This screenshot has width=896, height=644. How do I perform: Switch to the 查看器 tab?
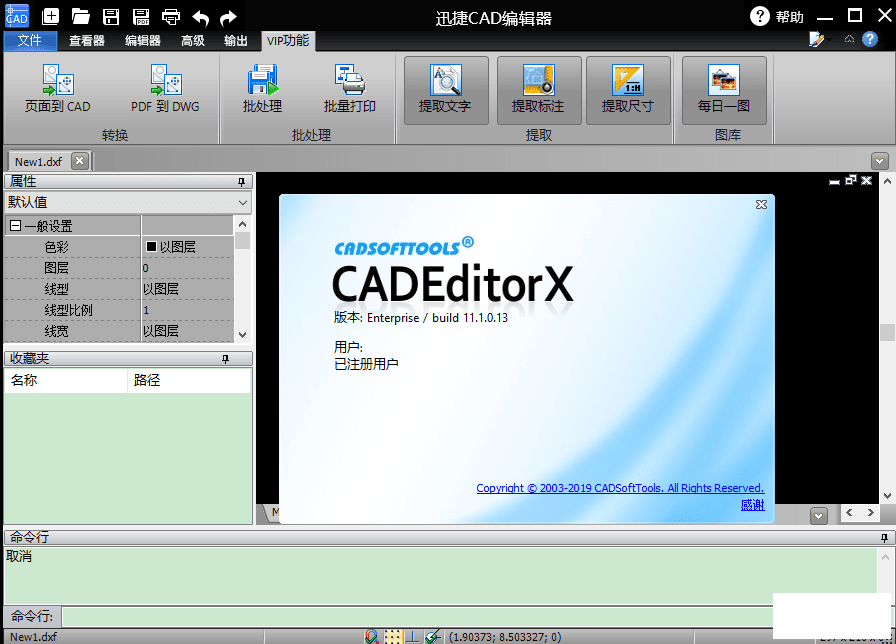click(x=87, y=41)
